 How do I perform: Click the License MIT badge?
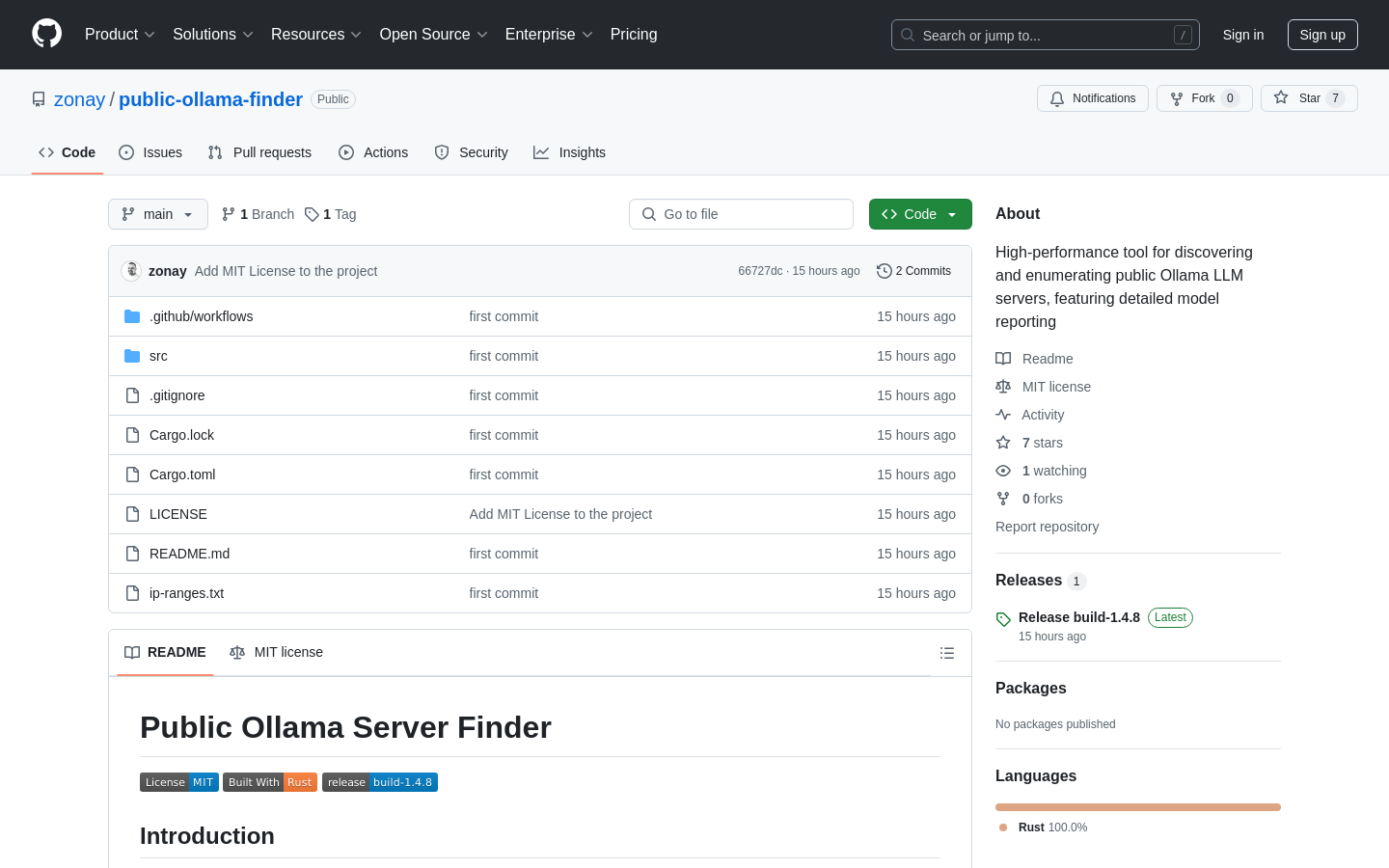tap(179, 782)
